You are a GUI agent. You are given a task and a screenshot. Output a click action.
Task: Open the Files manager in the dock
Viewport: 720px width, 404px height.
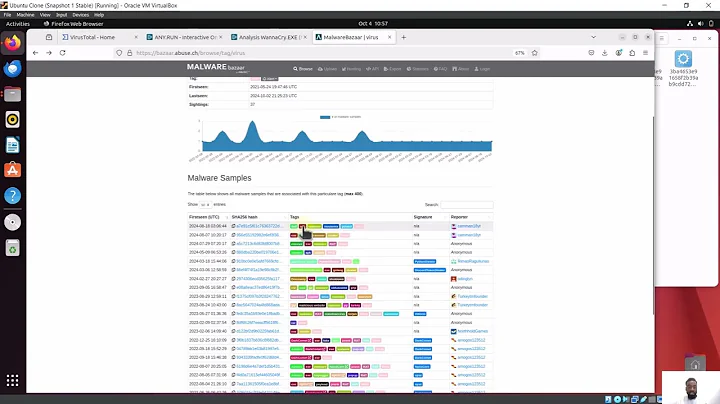12,95
